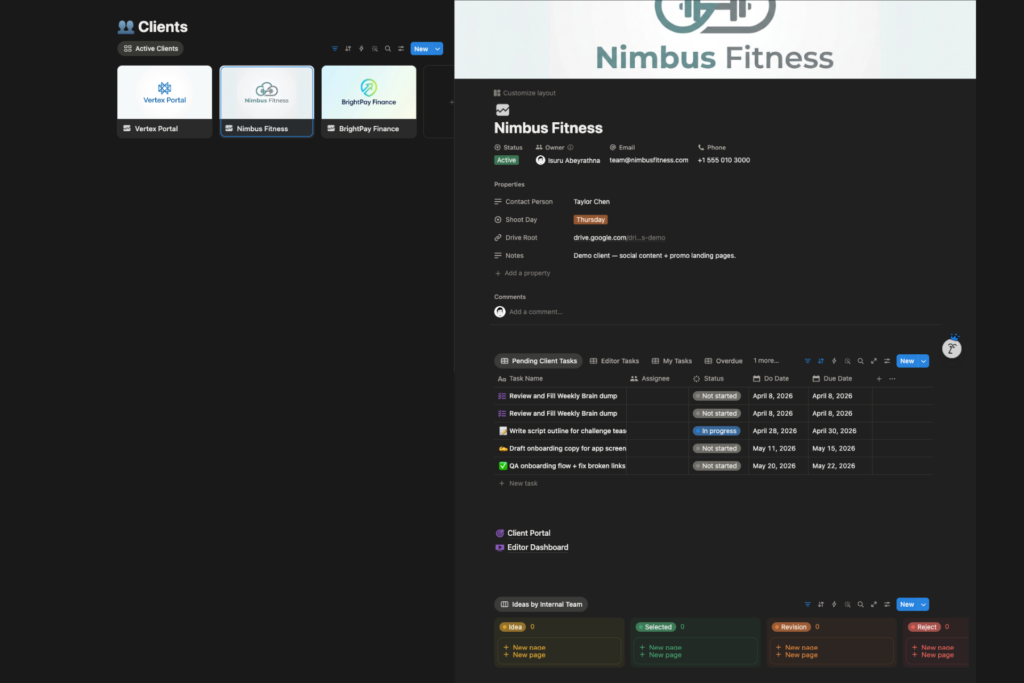Open lightning automations icon in Clients toolbar
The height and width of the screenshot is (683, 1024).
(361, 49)
